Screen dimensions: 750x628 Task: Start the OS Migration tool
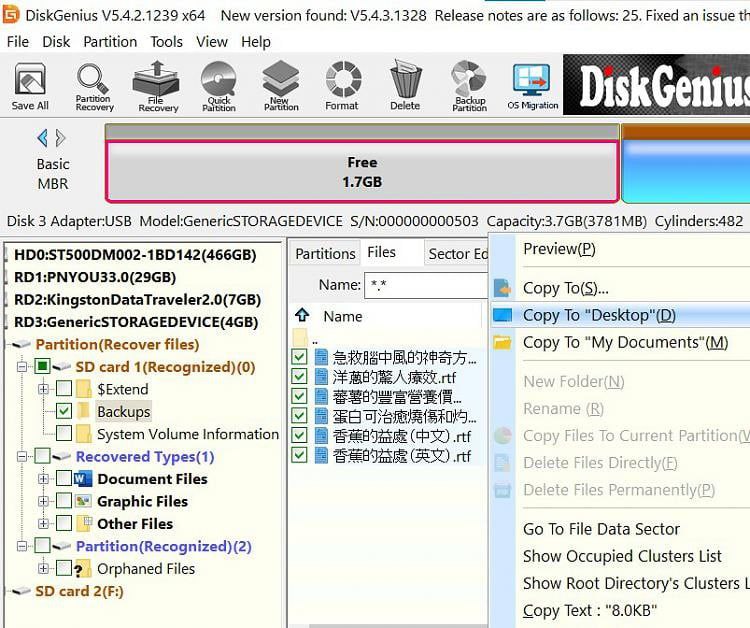click(532, 86)
